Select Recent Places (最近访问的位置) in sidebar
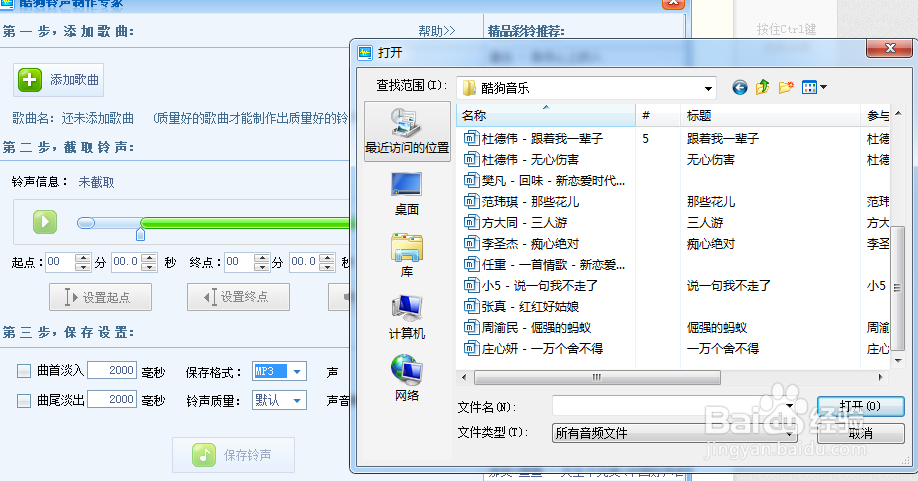The width and height of the screenshot is (918, 481). [x=407, y=131]
